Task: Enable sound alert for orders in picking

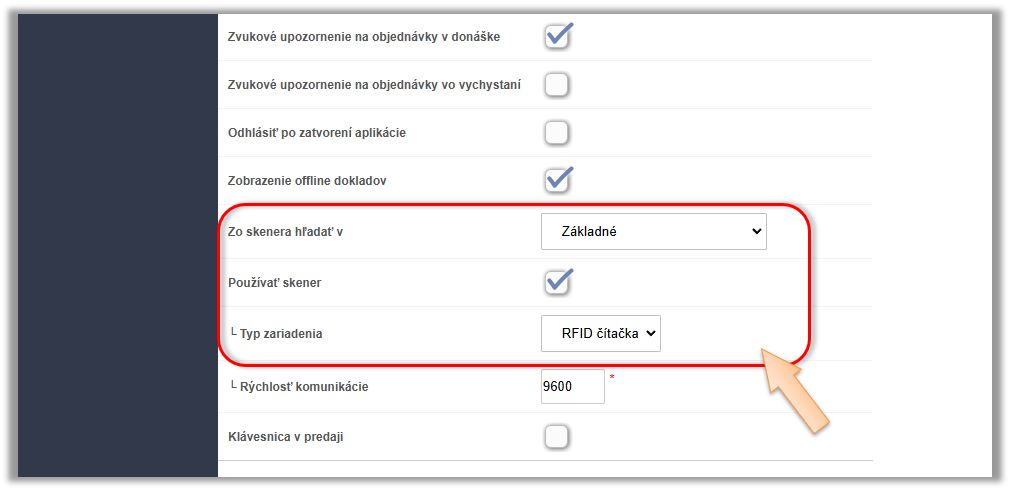Action: tap(557, 85)
